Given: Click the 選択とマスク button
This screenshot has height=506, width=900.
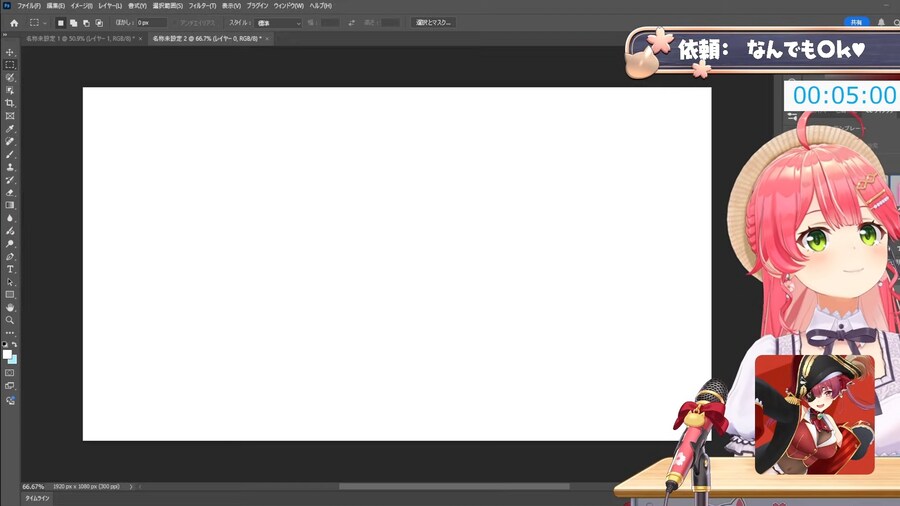Looking at the screenshot, I should (x=433, y=22).
